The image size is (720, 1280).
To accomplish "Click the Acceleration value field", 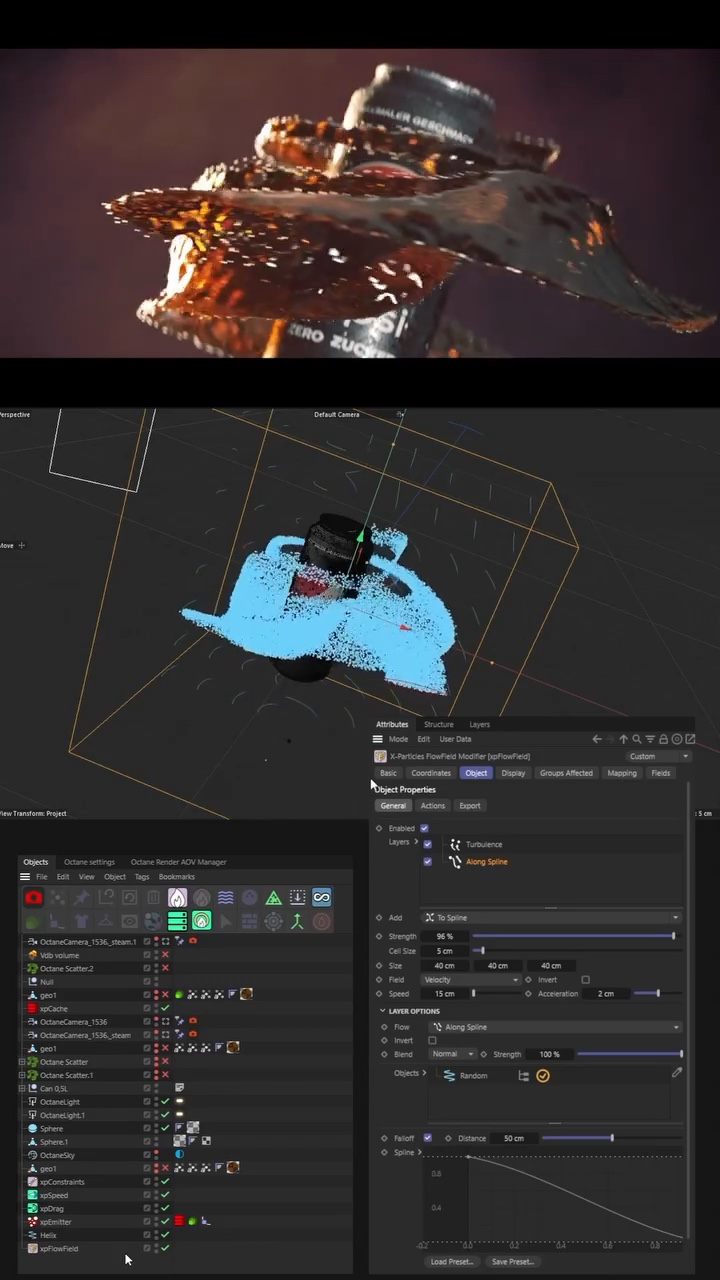I will (x=607, y=994).
